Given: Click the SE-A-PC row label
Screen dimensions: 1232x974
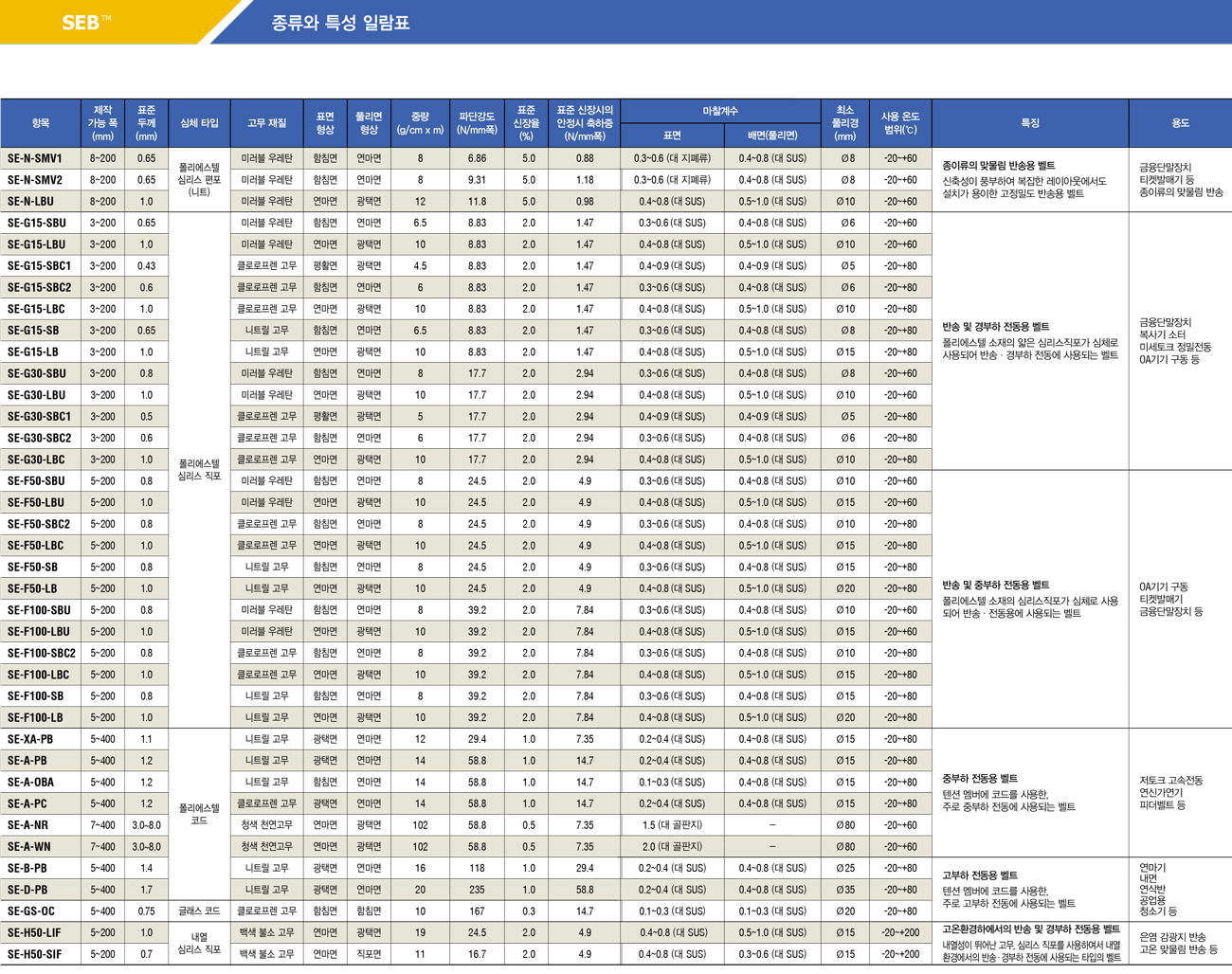Looking at the screenshot, I should (x=27, y=804).
